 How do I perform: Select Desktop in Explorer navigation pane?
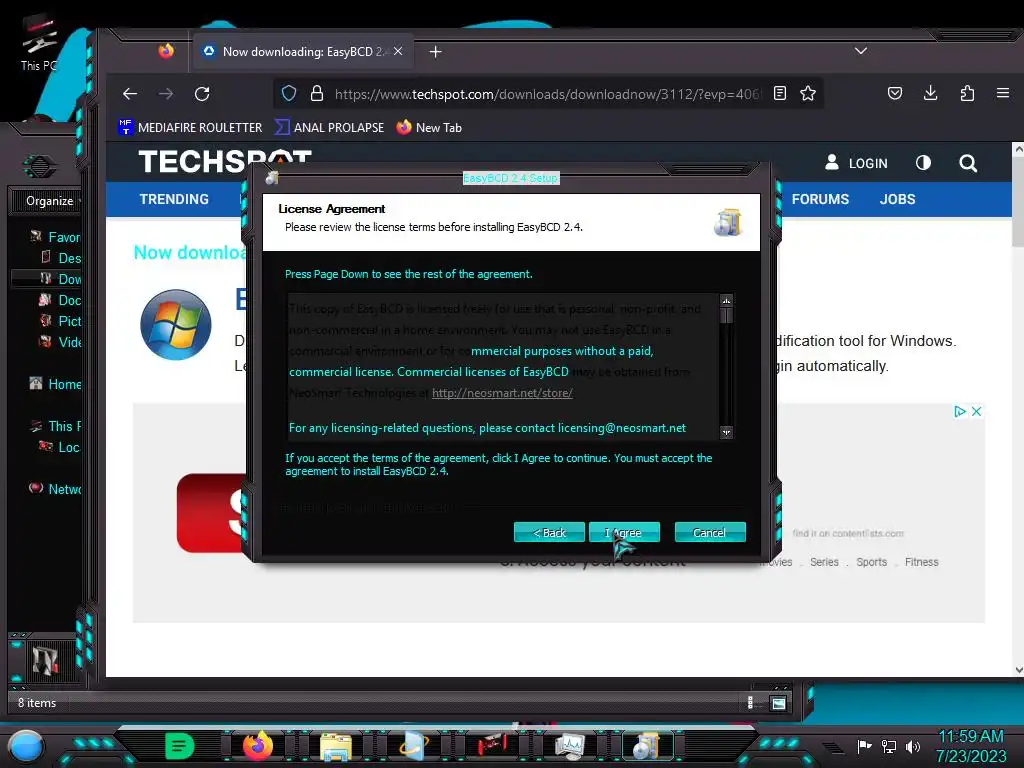coord(61,258)
